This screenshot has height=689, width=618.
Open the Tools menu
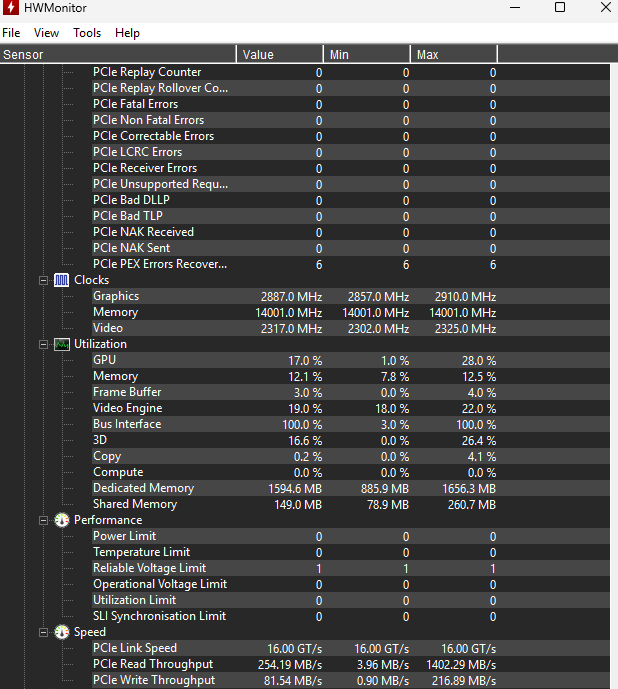tap(87, 33)
